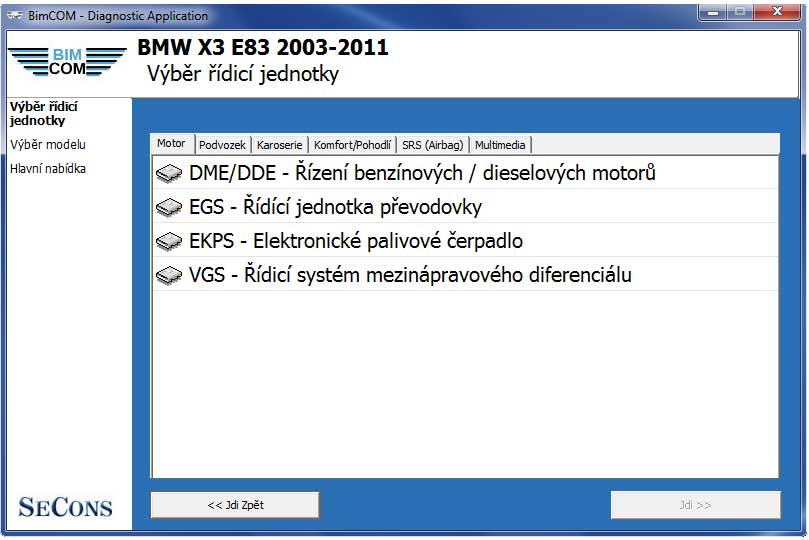Click the chip icon beside VGS
The width and height of the screenshot is (809, 540).
click(169, 275)
